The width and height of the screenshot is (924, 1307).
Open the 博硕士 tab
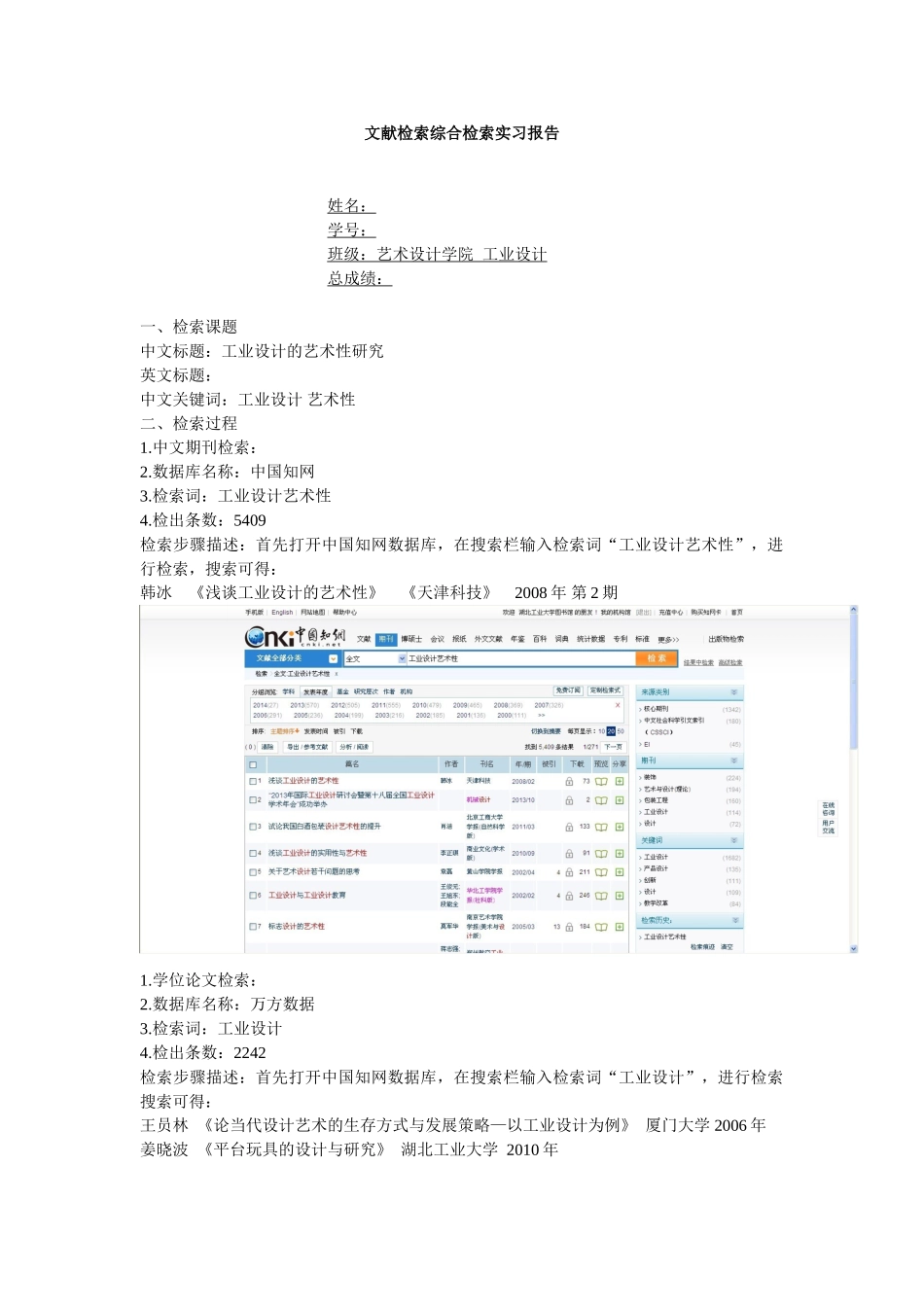click(x=411, y=639)
